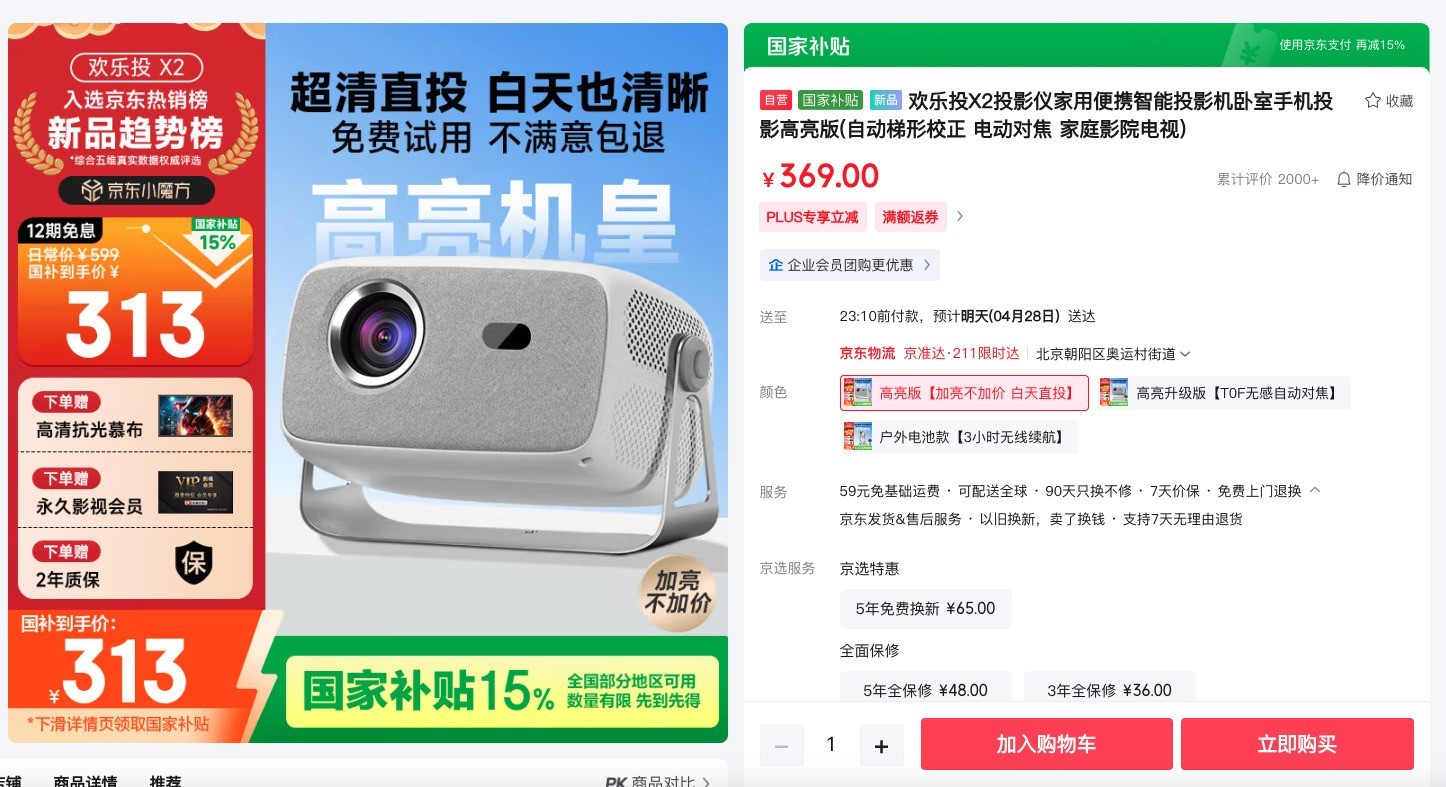Choose 5年免费换新 ¥65.00 service

(925, 608)
